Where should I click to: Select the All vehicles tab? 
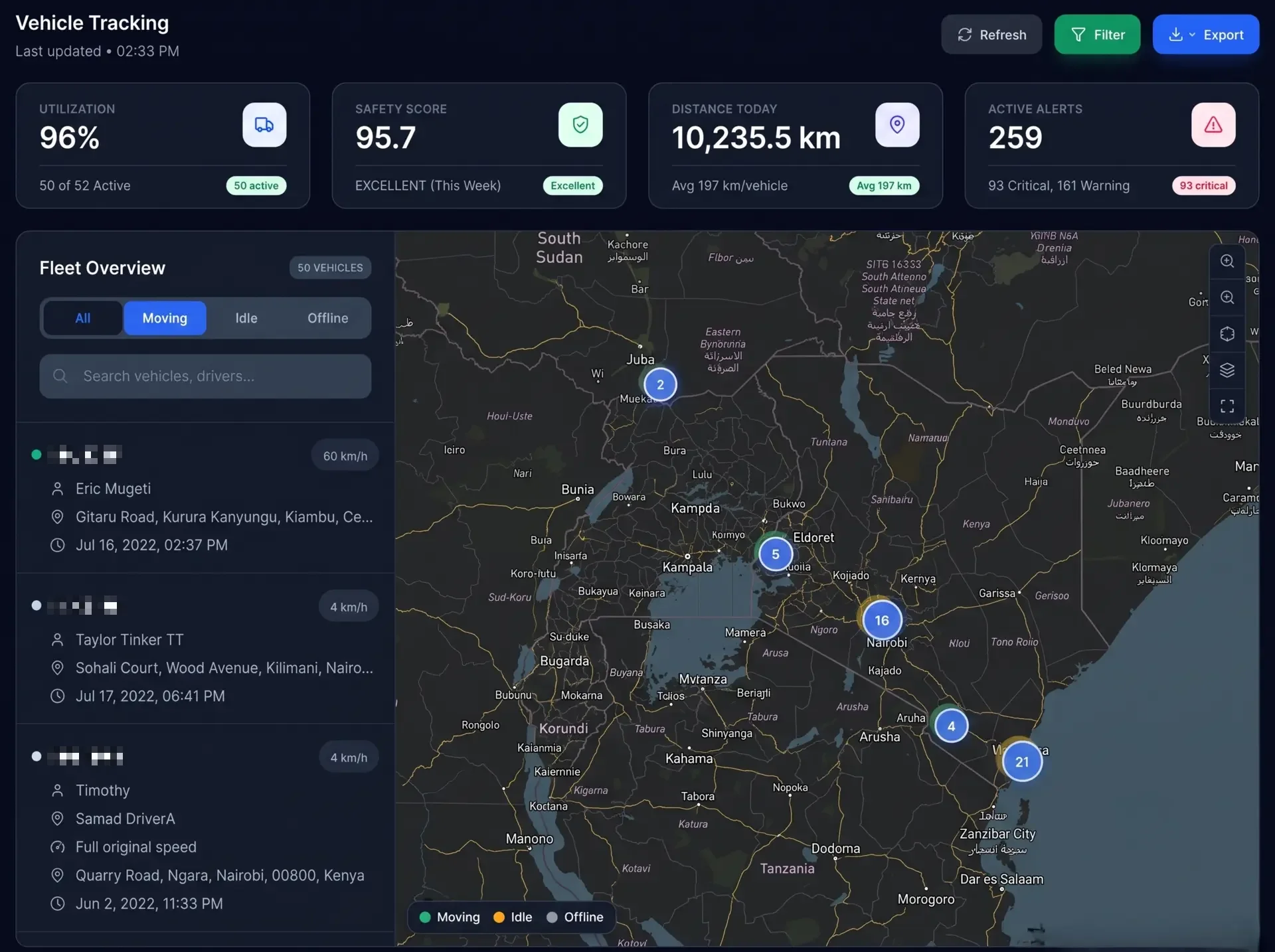click(83, 318)
